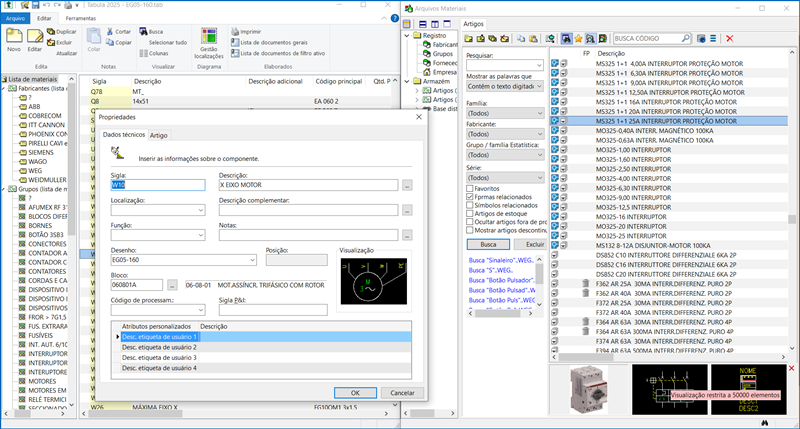Click the Busca "Botão Pulsador" saved search link
800x429 pixels.
[502, 280]
